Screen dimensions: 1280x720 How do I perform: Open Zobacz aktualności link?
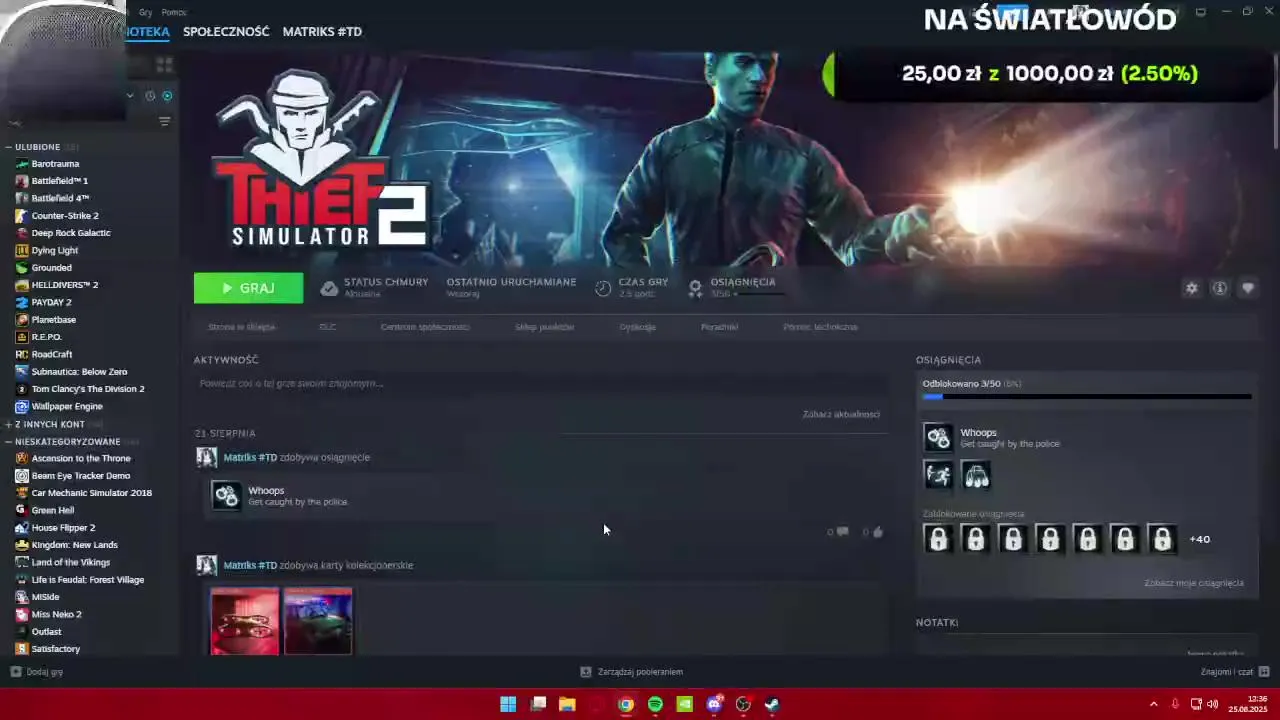pyautogui.click(x=841, y=414)
